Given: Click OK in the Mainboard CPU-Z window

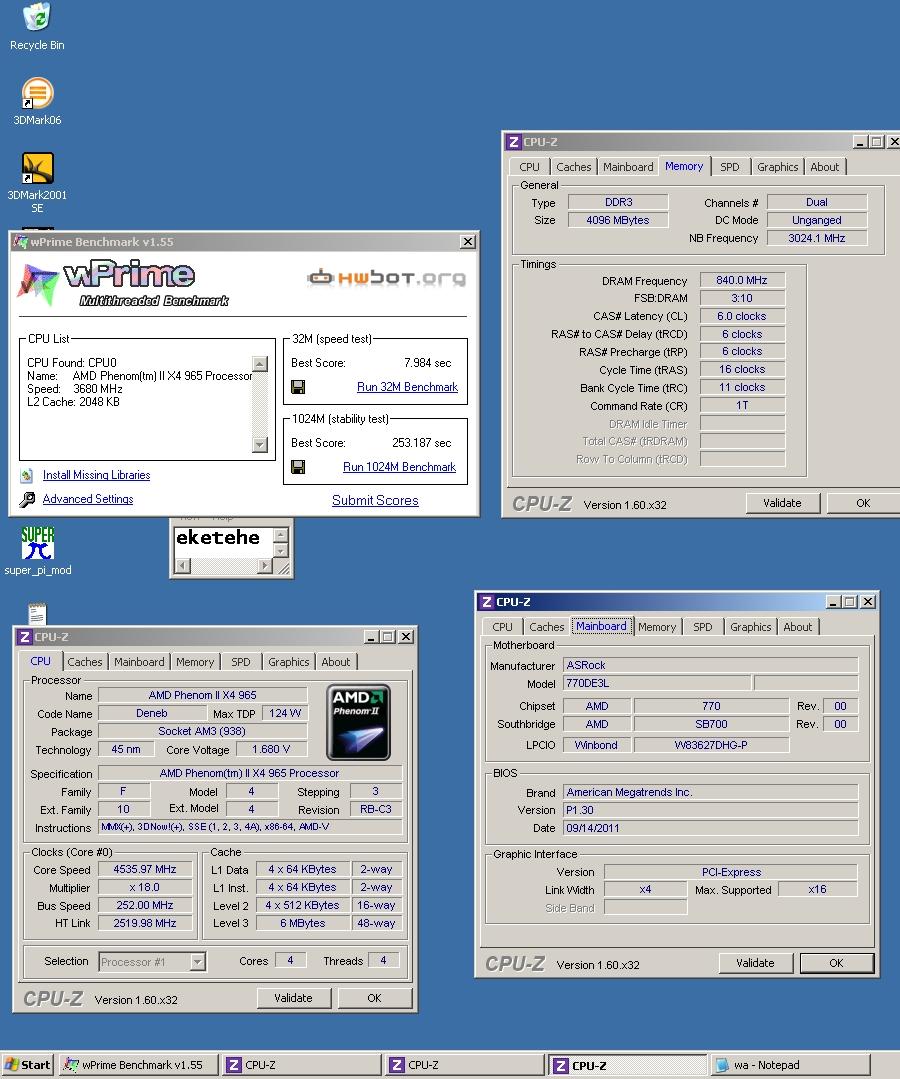Looking at the screenshot, I should coord(837,963).
